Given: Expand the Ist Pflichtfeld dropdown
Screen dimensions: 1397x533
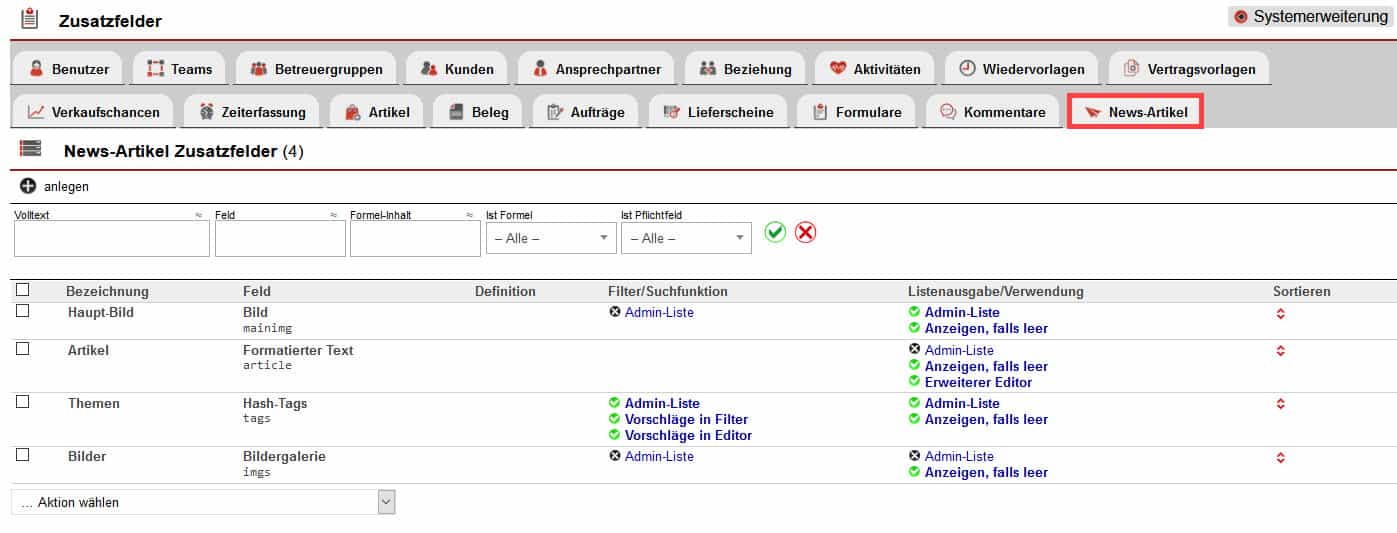Looking at the screenshot, I should pos(686,238).
